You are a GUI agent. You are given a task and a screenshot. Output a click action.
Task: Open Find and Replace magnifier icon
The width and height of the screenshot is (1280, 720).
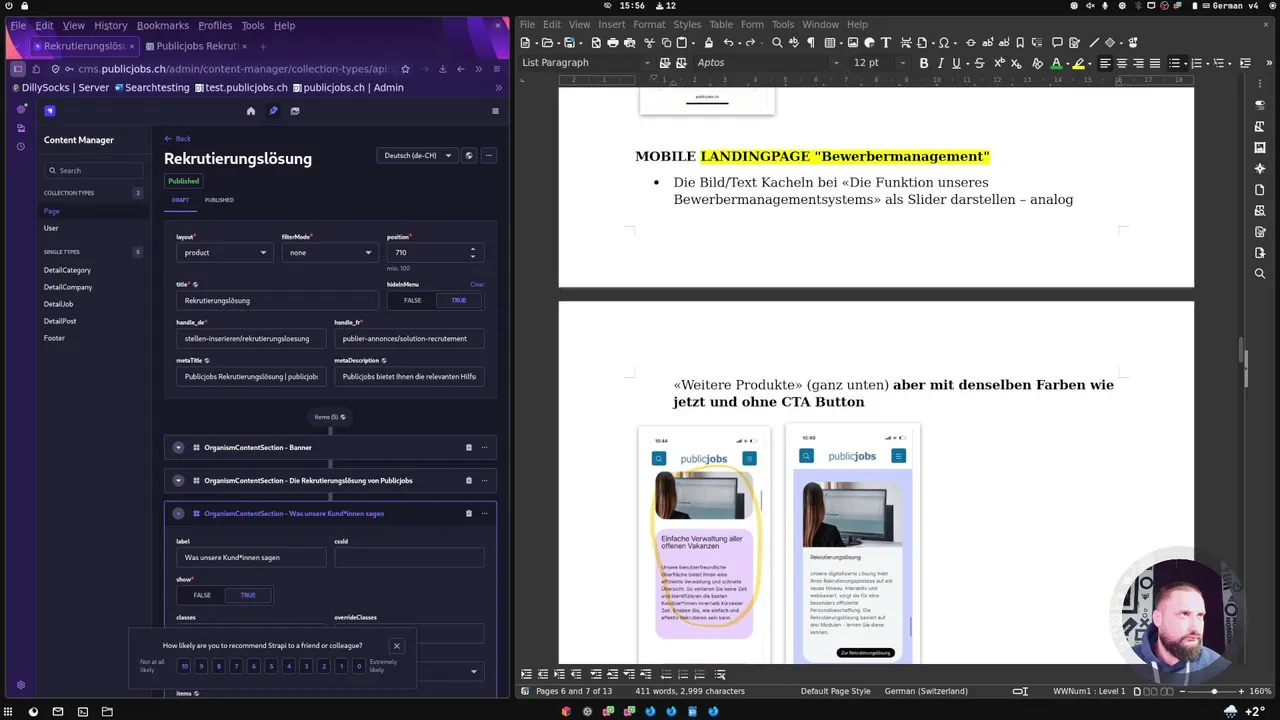tap(777, 43)
